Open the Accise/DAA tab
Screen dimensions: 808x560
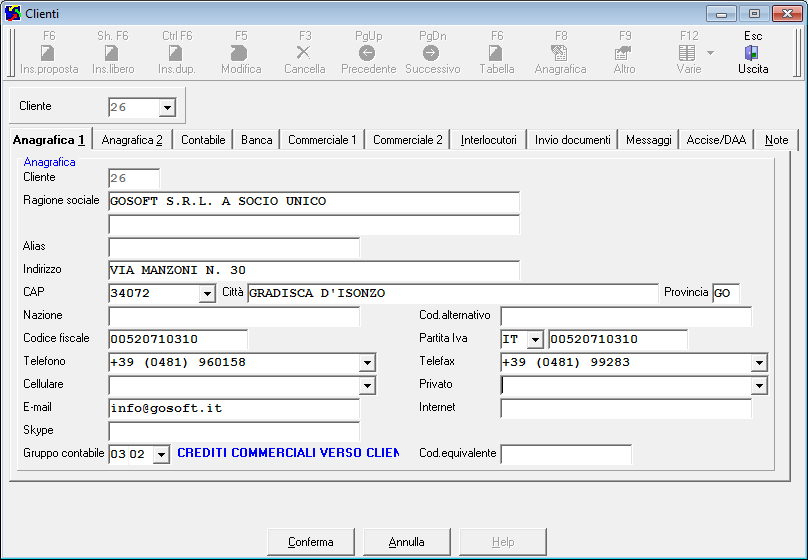click(x=716, y=140)
